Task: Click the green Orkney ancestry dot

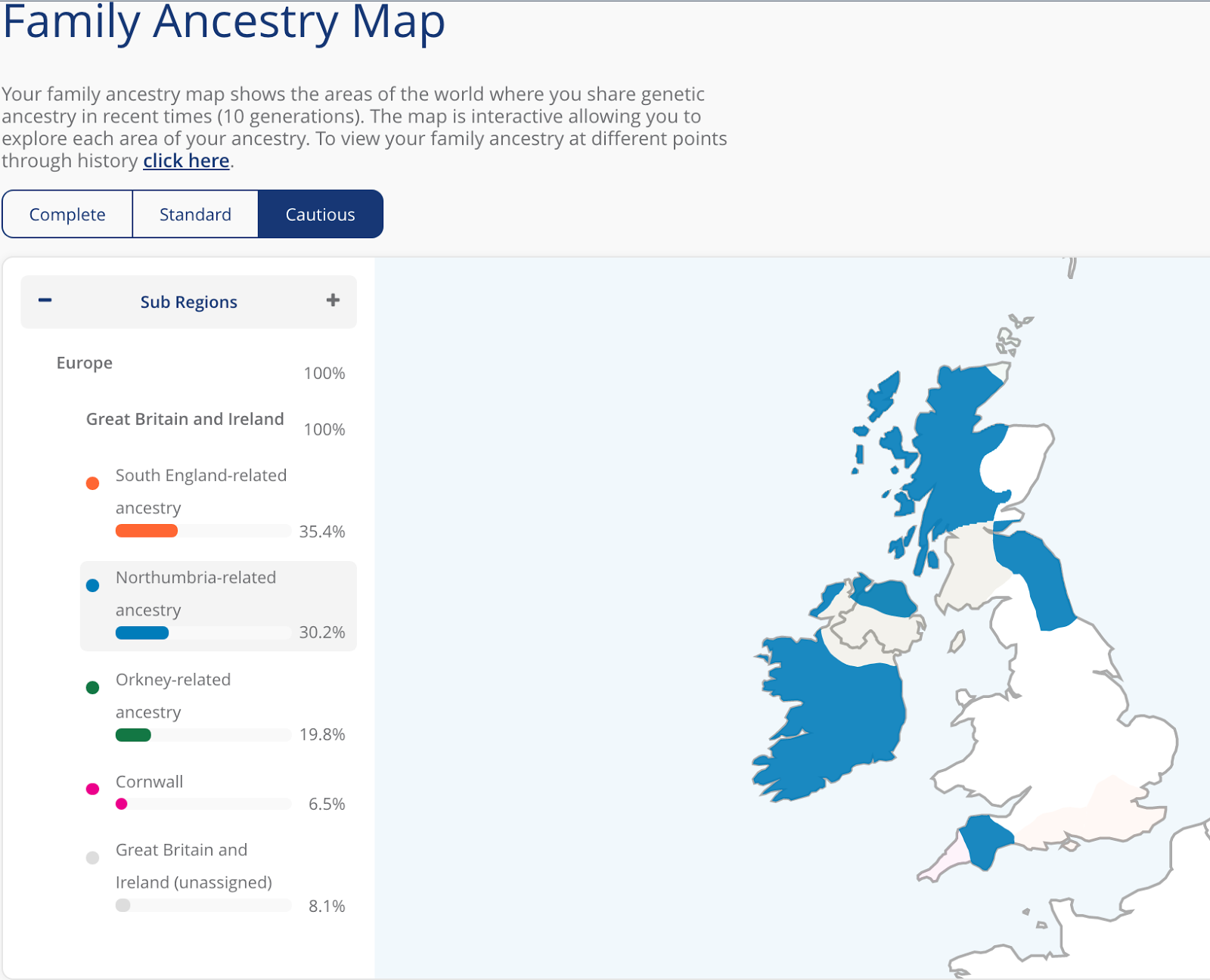Action: (92, 687)
